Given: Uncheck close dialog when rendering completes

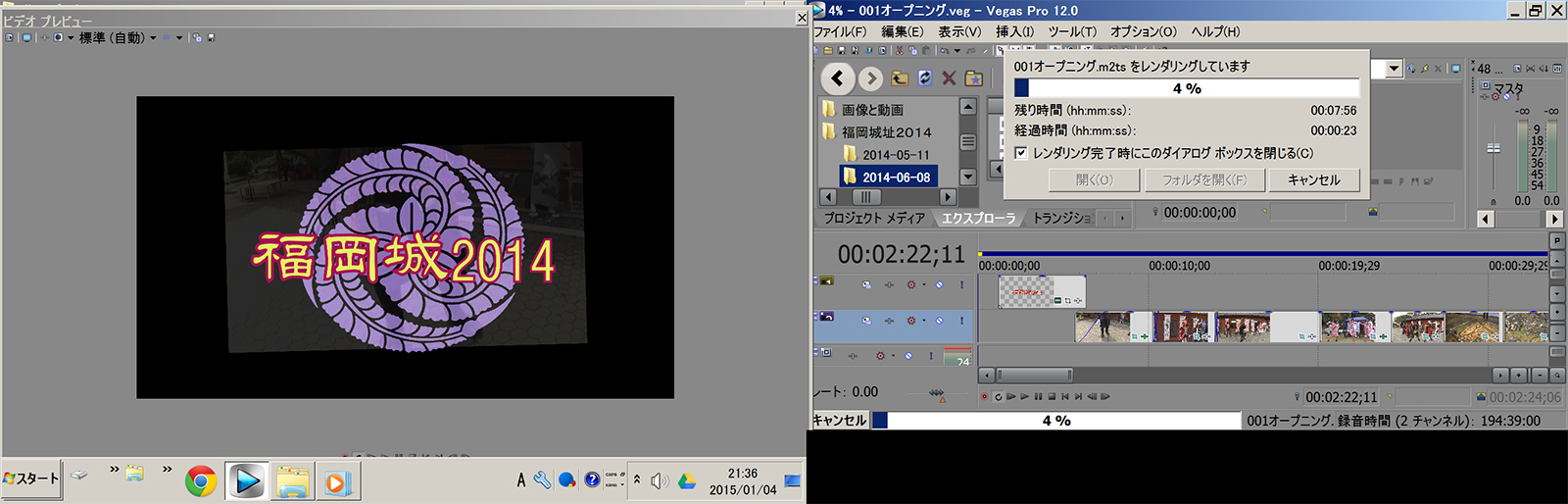Looking at the screenshot, I should [x=1021, y=153].
